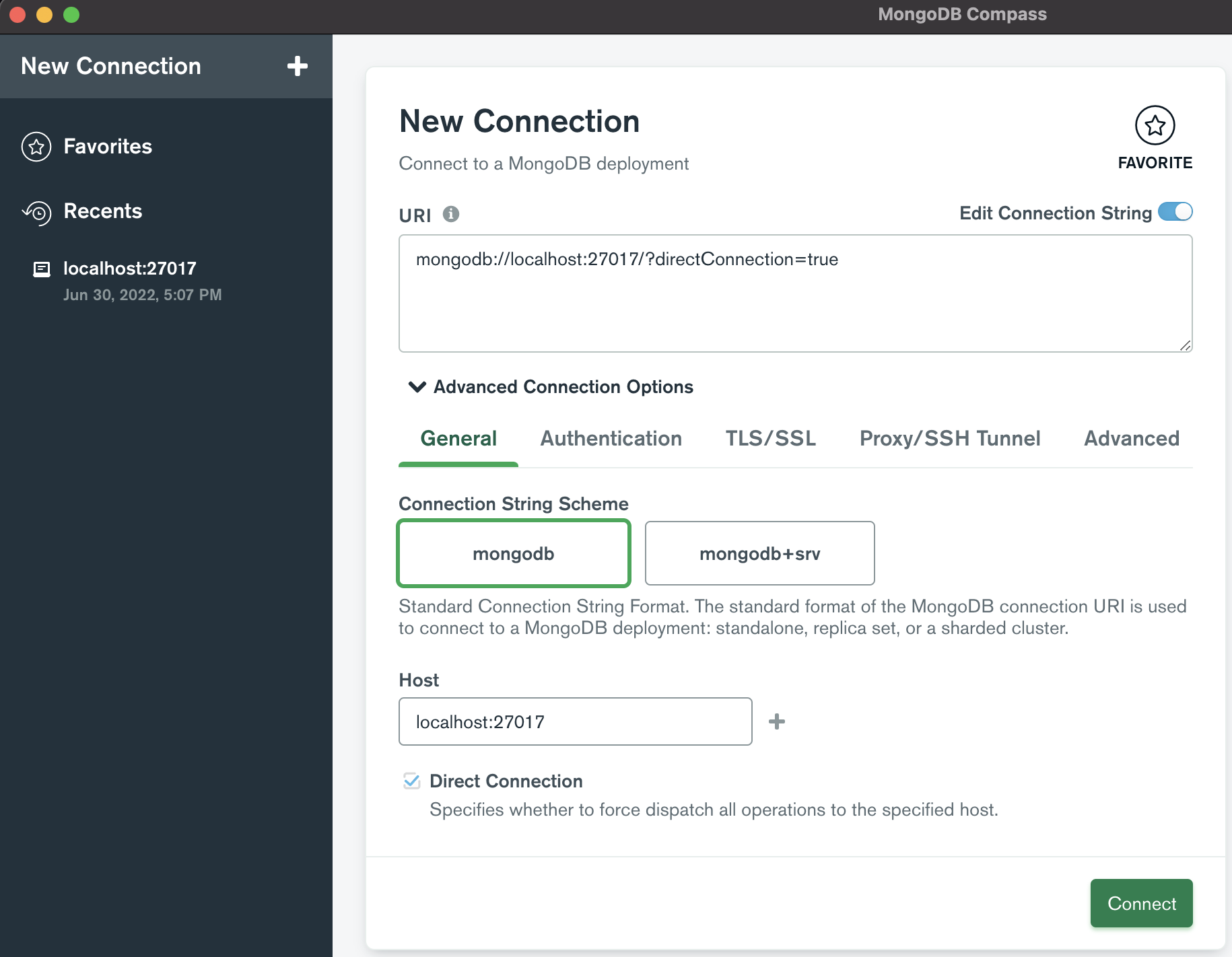
Task: Click the URI text area's corner grip
Action: 1185,345
